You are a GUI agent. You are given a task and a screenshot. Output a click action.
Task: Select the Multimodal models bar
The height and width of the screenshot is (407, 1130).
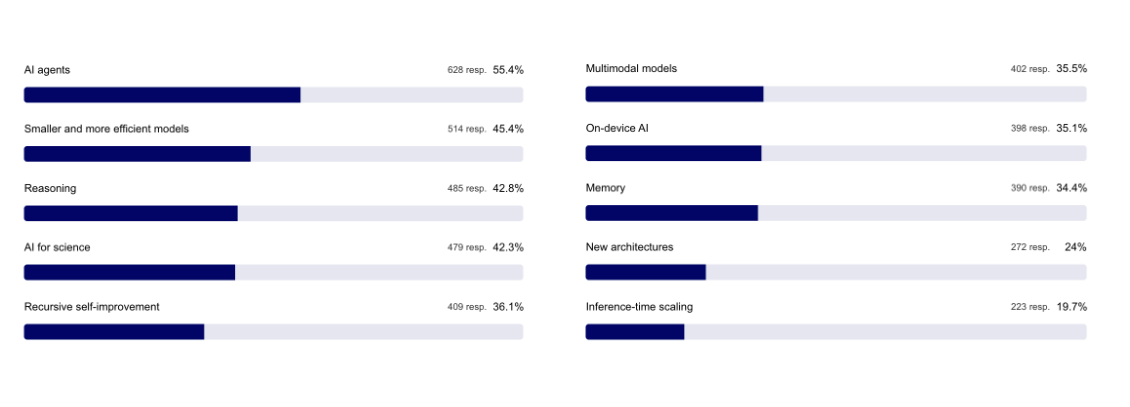coord(835,94)
